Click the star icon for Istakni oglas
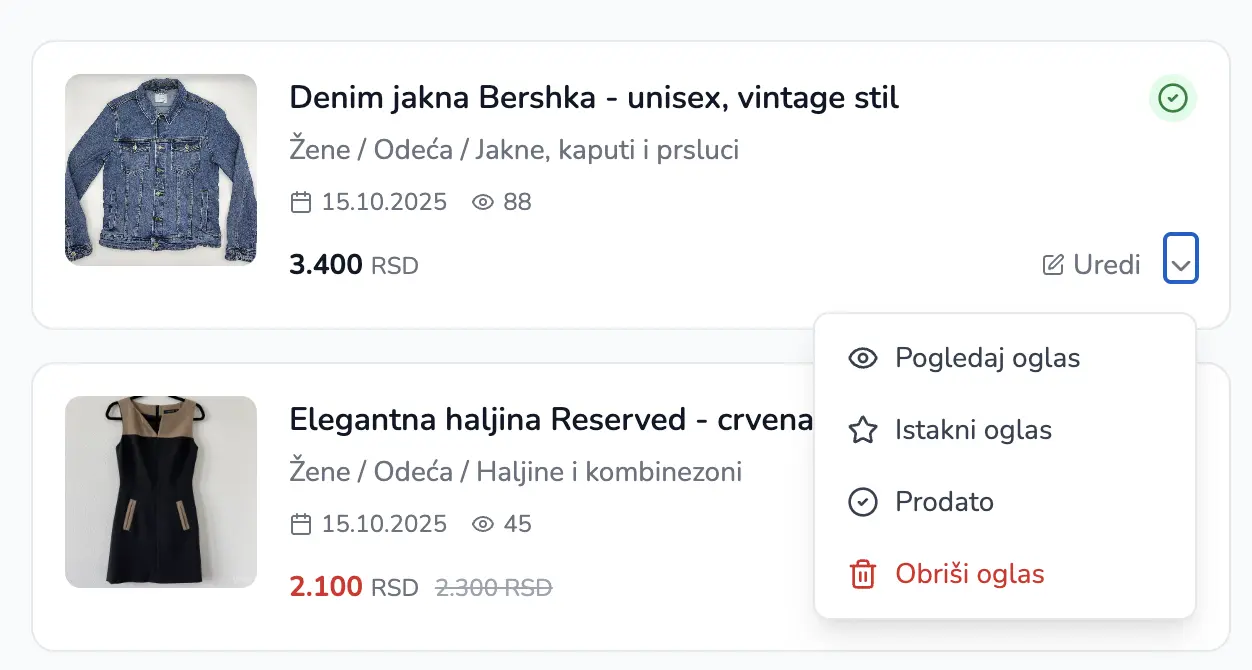The width and height of the screenshot is (1252, 670). click(x=862, y=430)
